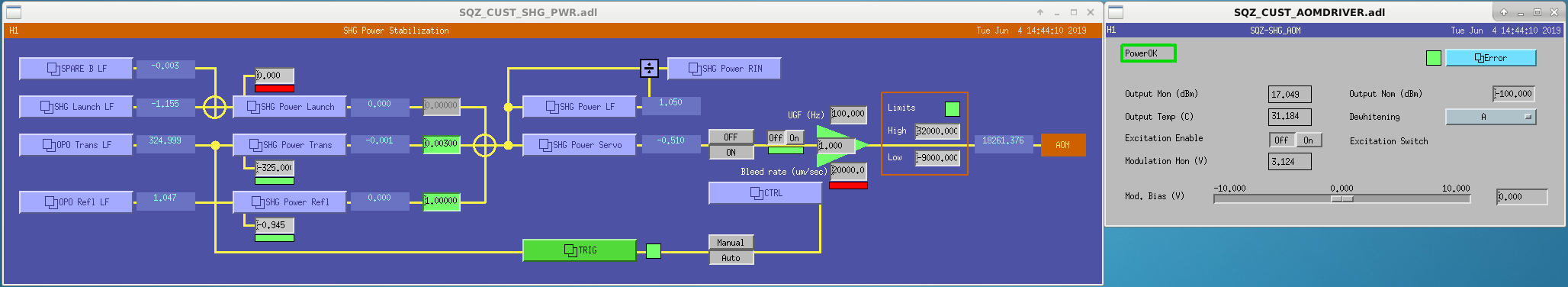Open the SPARE B LF related display
Screen dimensions: 1568x287
[76, 69]
